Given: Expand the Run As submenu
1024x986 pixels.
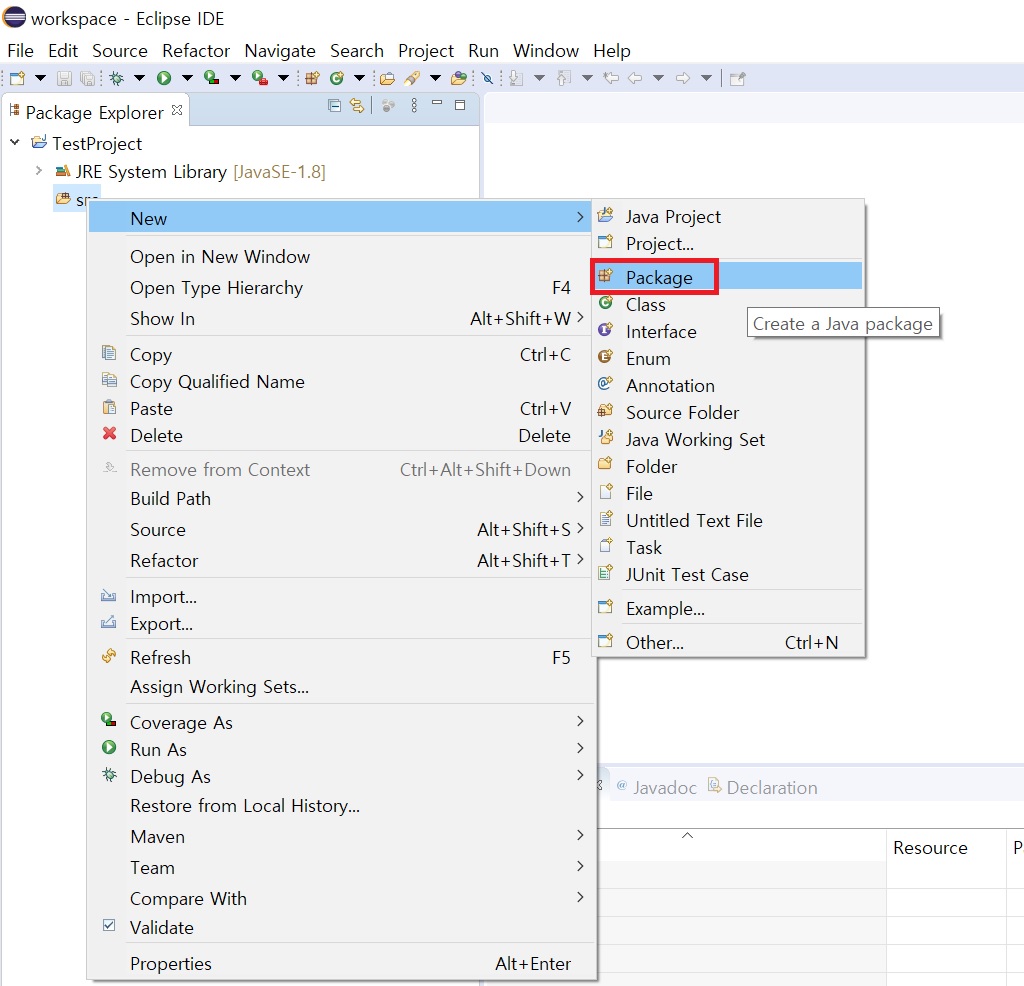Looking at the screenshot, I should coord(342,749).
